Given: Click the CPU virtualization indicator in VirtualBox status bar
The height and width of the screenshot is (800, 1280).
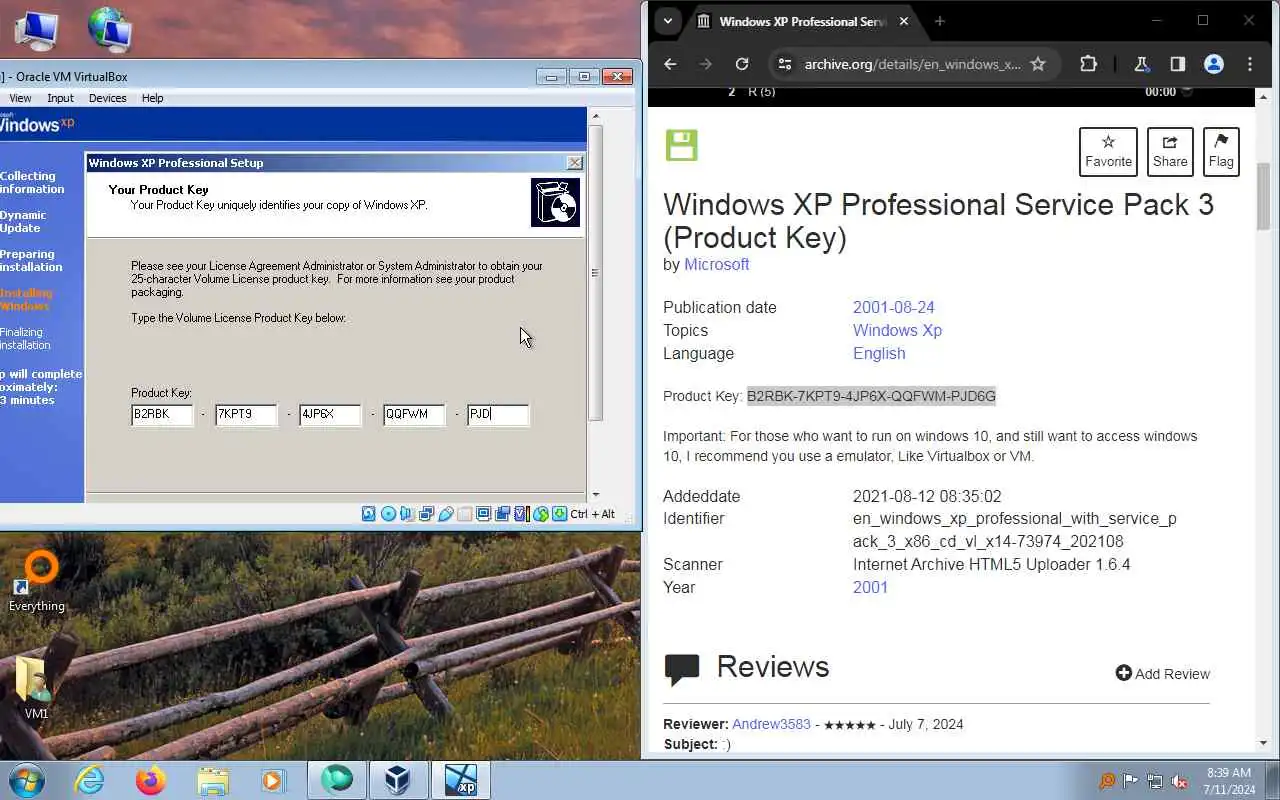Looking at the screenshot, I should pyautogui.click(x=521, y=514).
